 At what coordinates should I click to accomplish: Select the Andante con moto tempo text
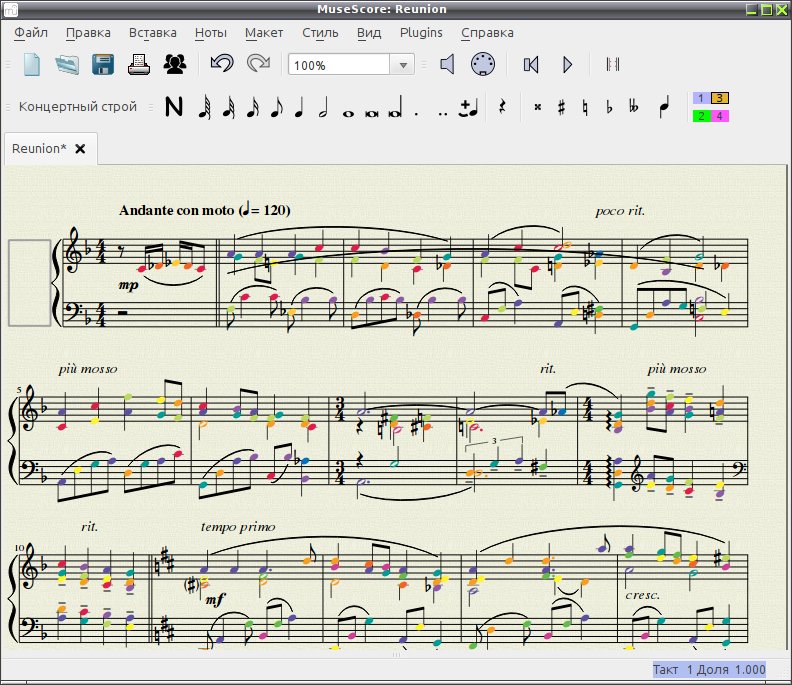(x=205, y=210)
